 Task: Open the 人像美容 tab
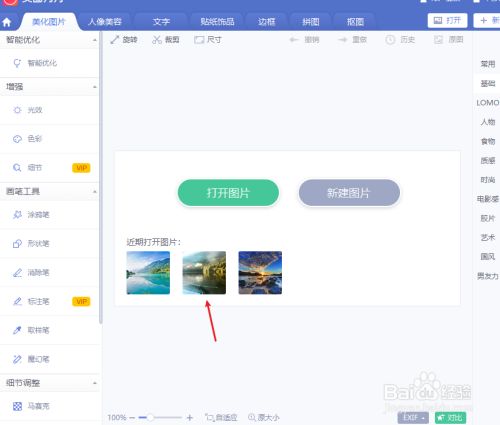click(x=105, y=22)
